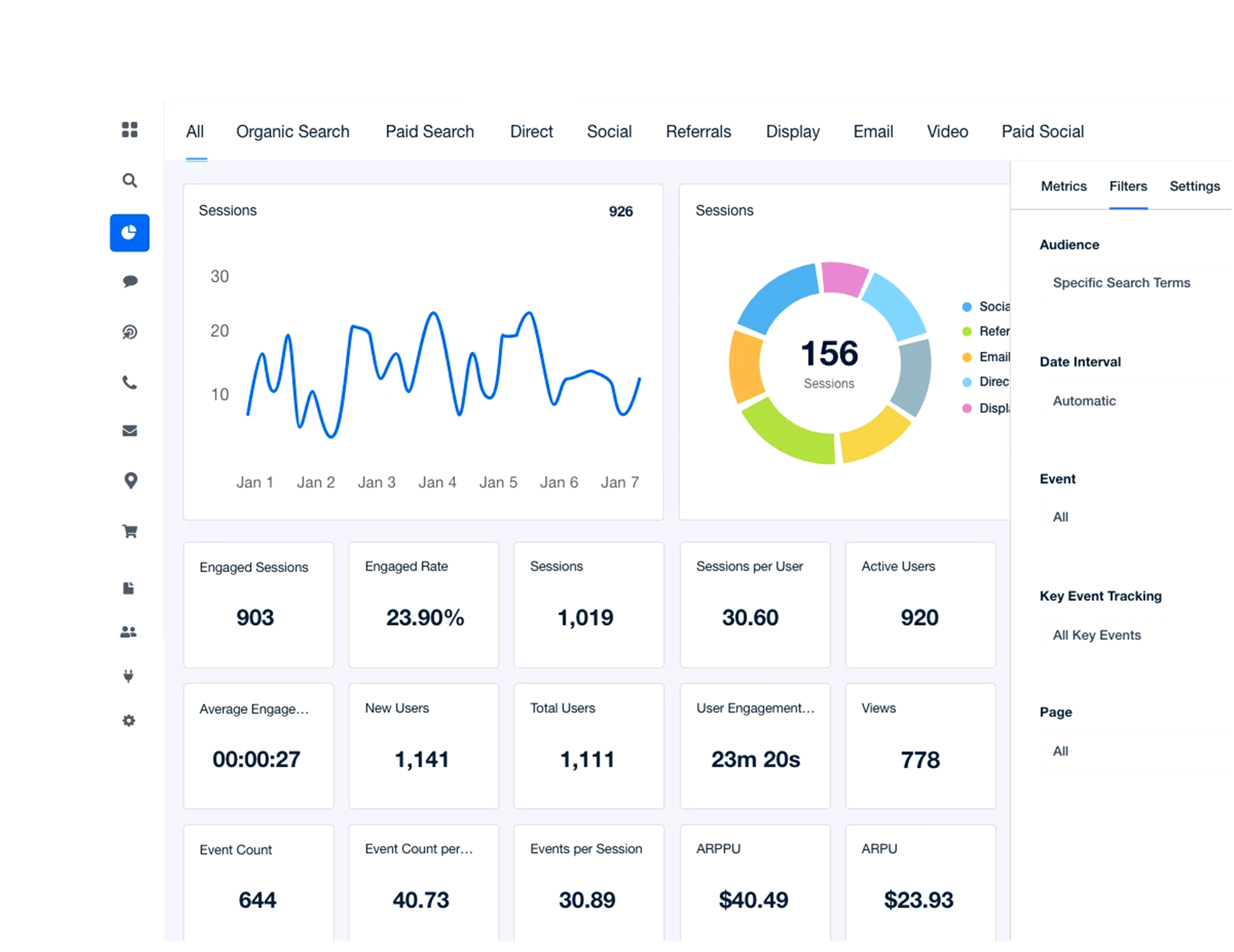Select the phone calls sidebar icon

point(129,383)
